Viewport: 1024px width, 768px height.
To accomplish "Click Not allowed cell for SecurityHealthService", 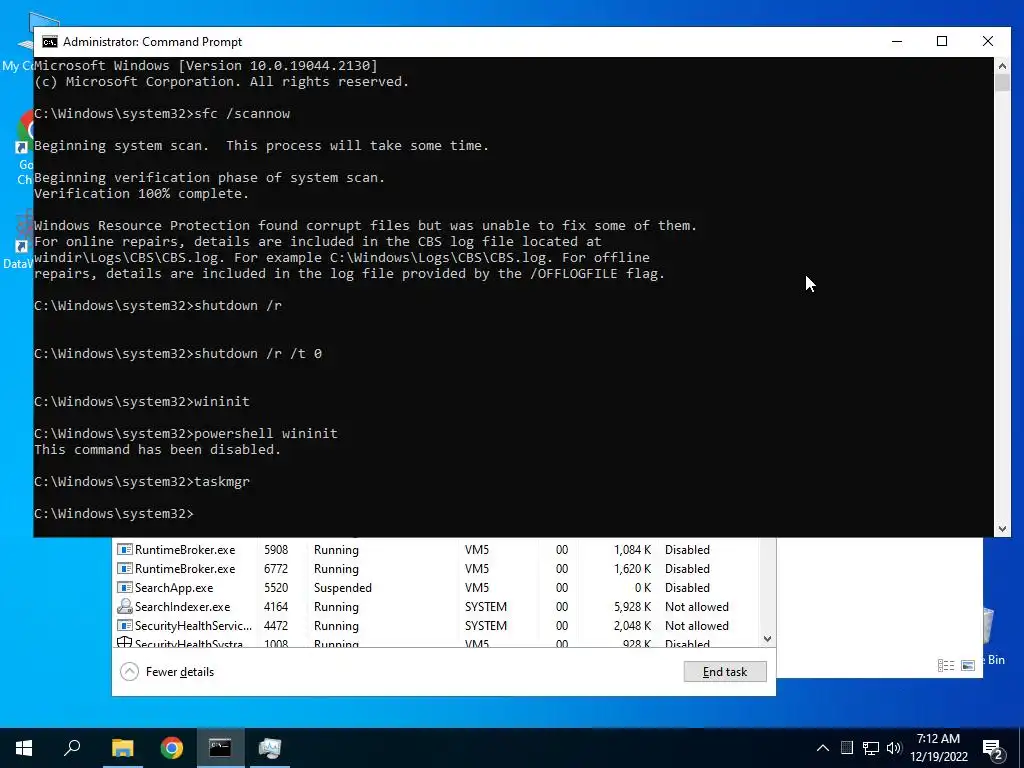I will 696,626.
